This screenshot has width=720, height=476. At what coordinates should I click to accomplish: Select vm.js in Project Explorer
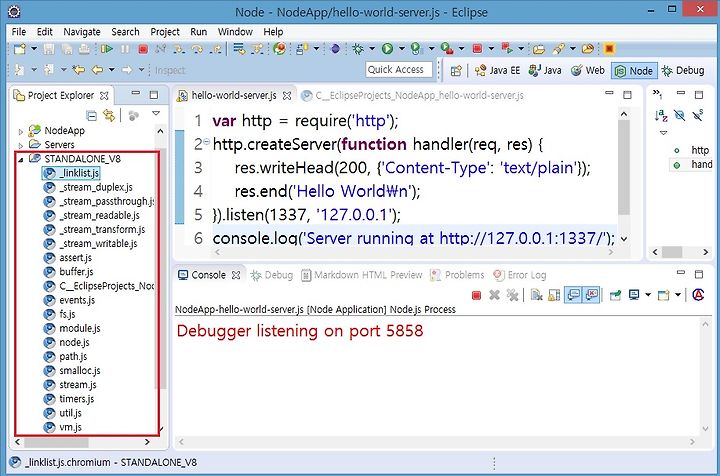(62, 427)
